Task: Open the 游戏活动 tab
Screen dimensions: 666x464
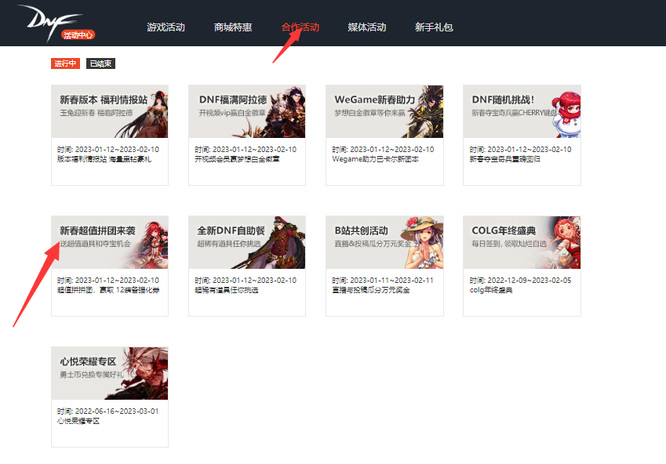Action: point(165,27)
